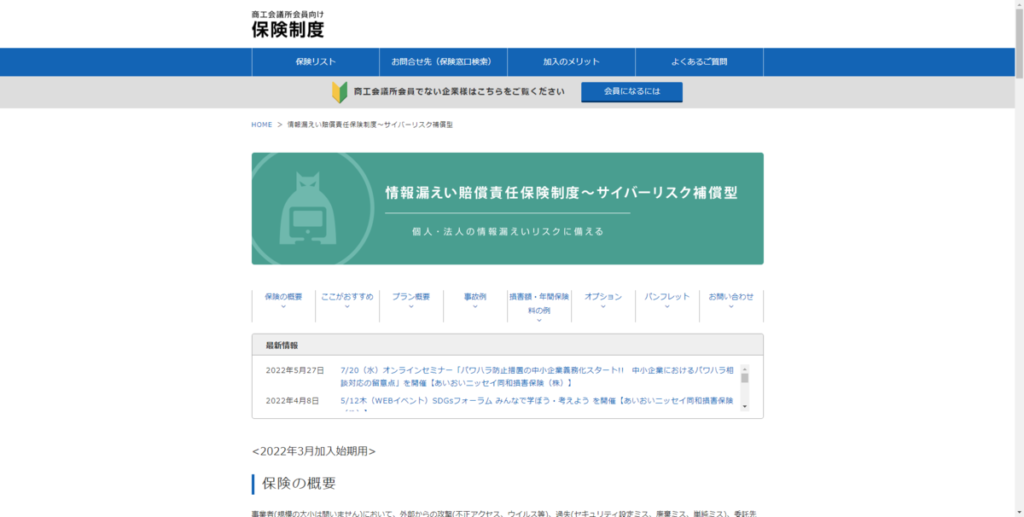Expand the 保険の概要 anchor chevron
Image resolution: width=1024 pixels, height=517 pixels.
pyautogui.click(x=283, y=306)
